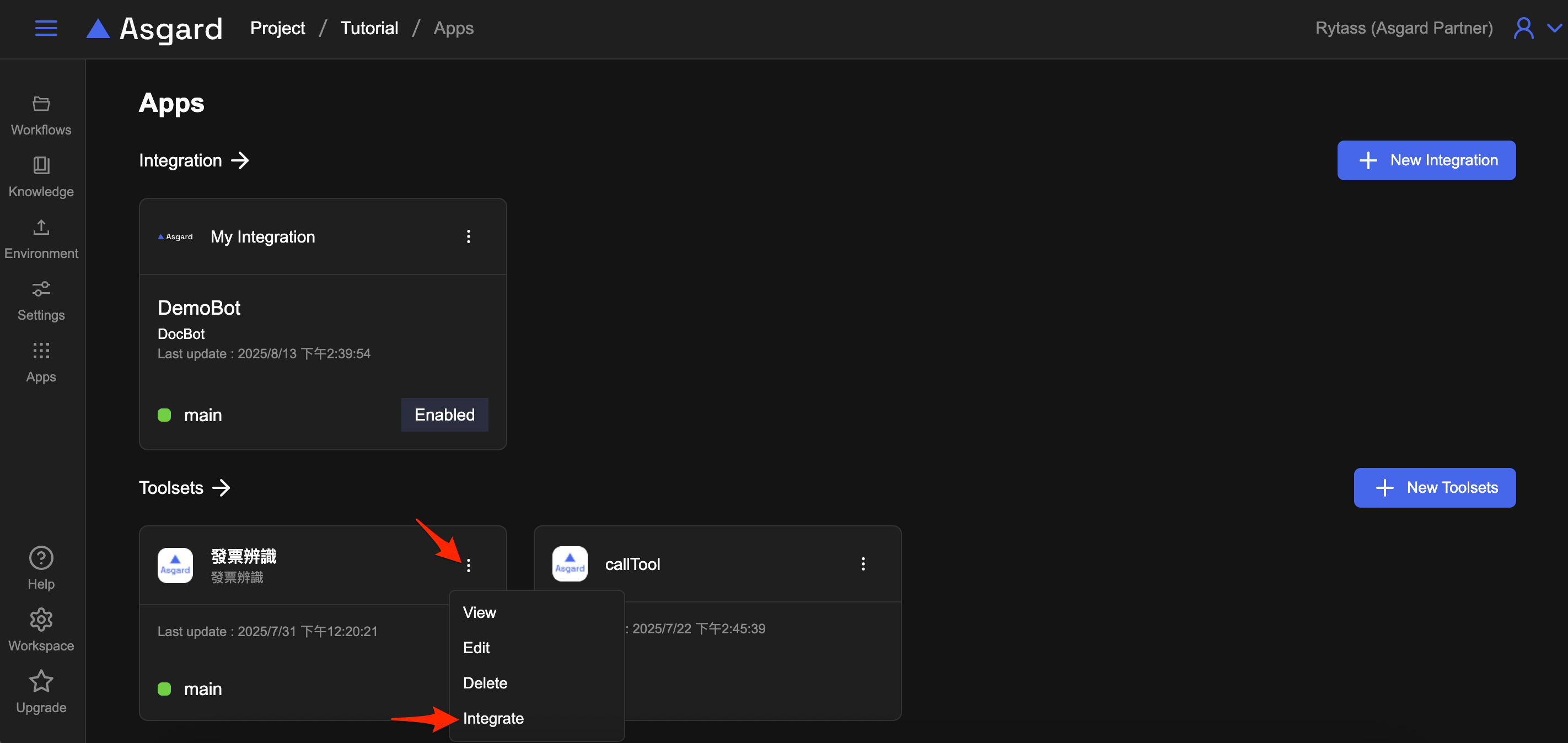Image resolution: width=1568 pixels, height=743 pixels.
Task: Navigate to Tutorial in breadcrumb
Action: tap(369, 28)
